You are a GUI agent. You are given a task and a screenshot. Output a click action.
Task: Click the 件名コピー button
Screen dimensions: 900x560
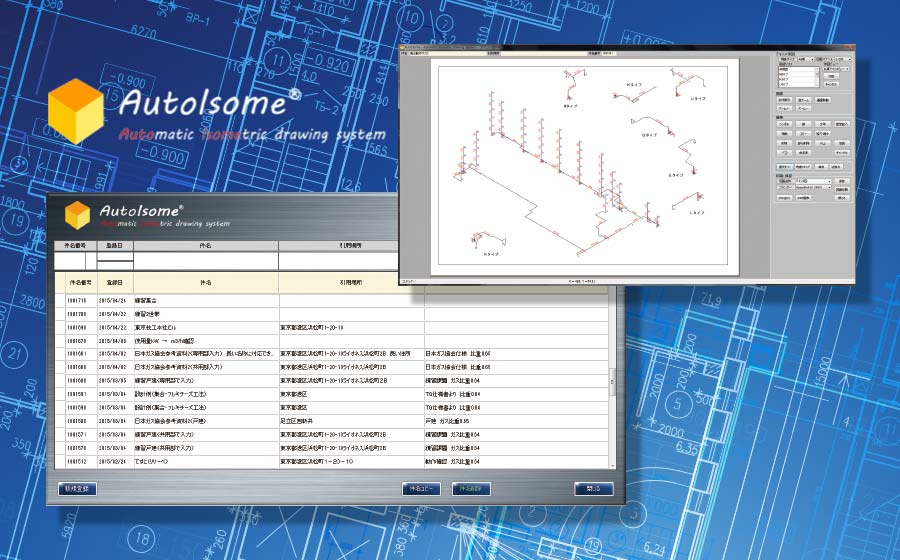[x=421, y=489]
